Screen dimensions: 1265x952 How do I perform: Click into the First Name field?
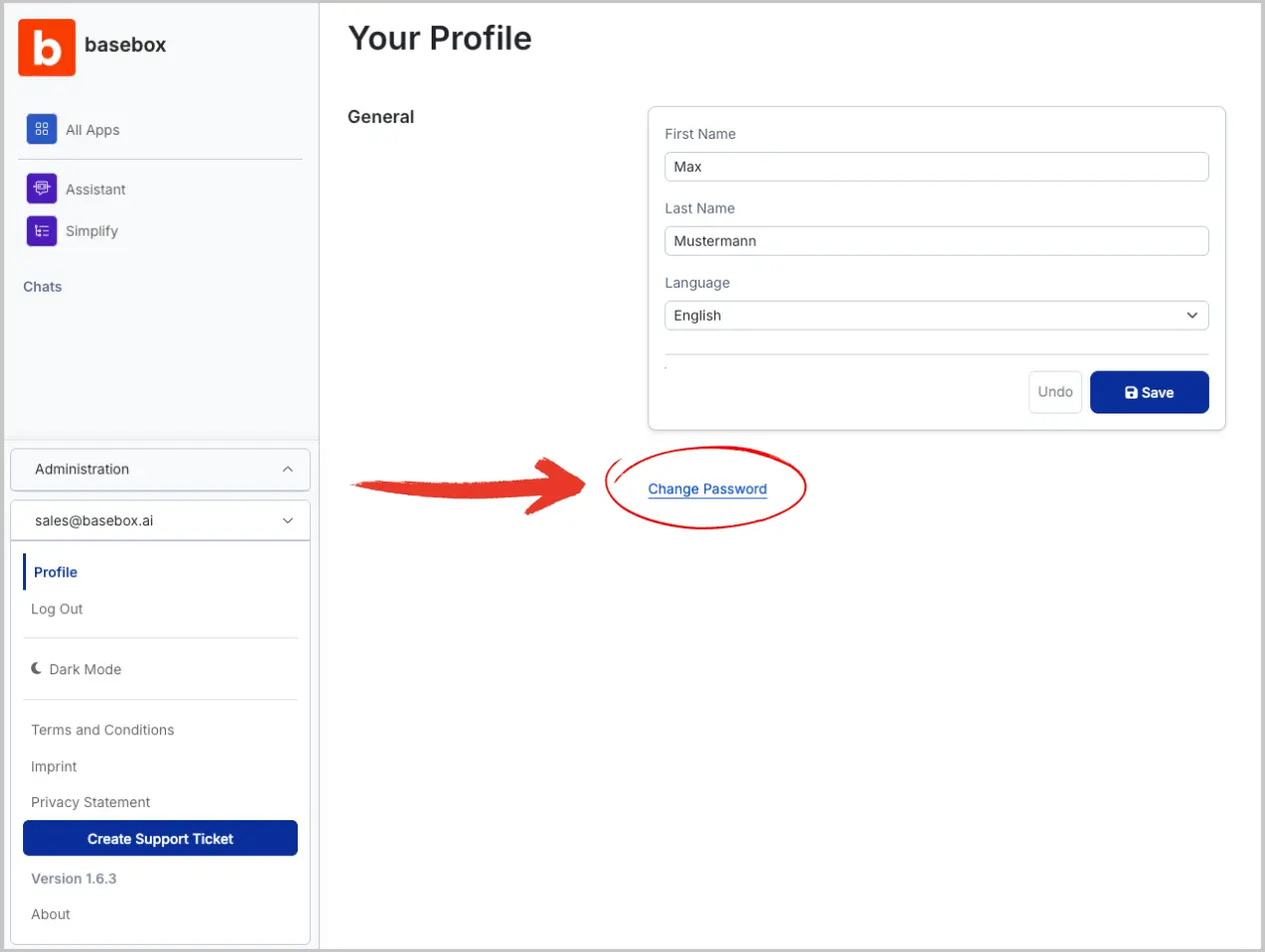point(936,167)
